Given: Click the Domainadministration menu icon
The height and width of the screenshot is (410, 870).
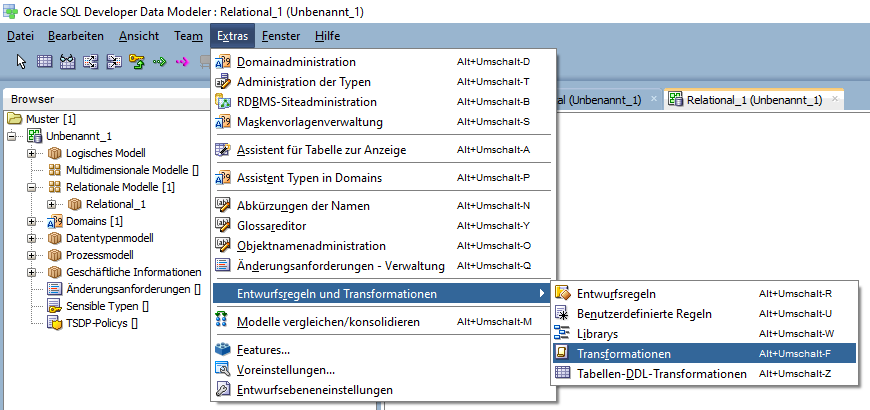Looking at the screenshot, I should pos(222,62).
